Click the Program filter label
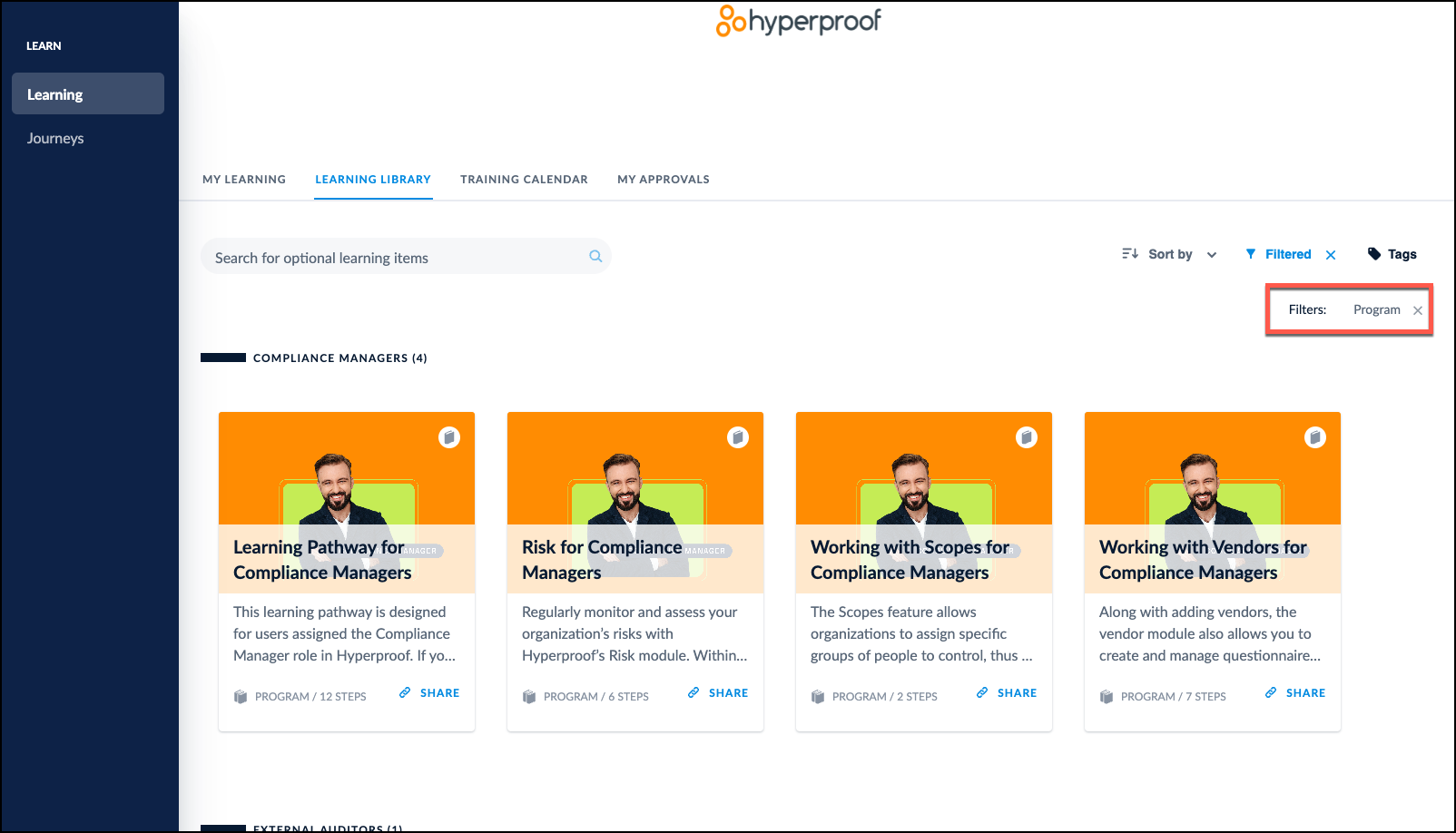 click(1377, 310)
